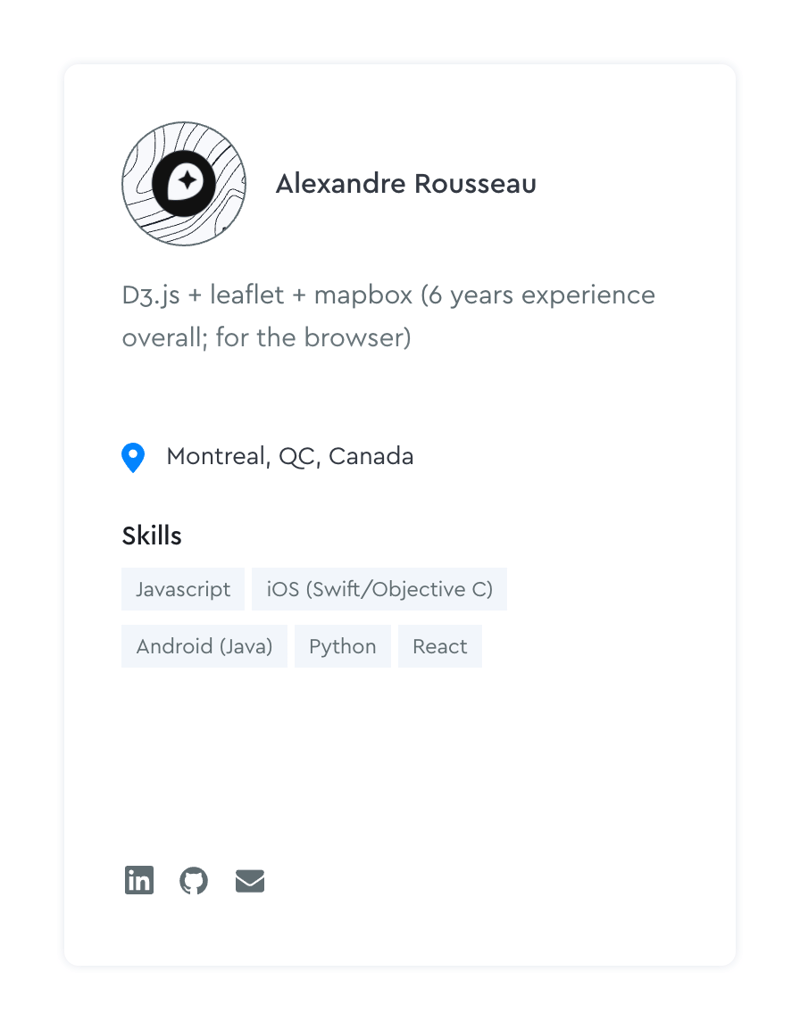The height and width of the screenshot is (1030, 800).
Task: Click the Skills section heading
Action: tap(151, 535)
